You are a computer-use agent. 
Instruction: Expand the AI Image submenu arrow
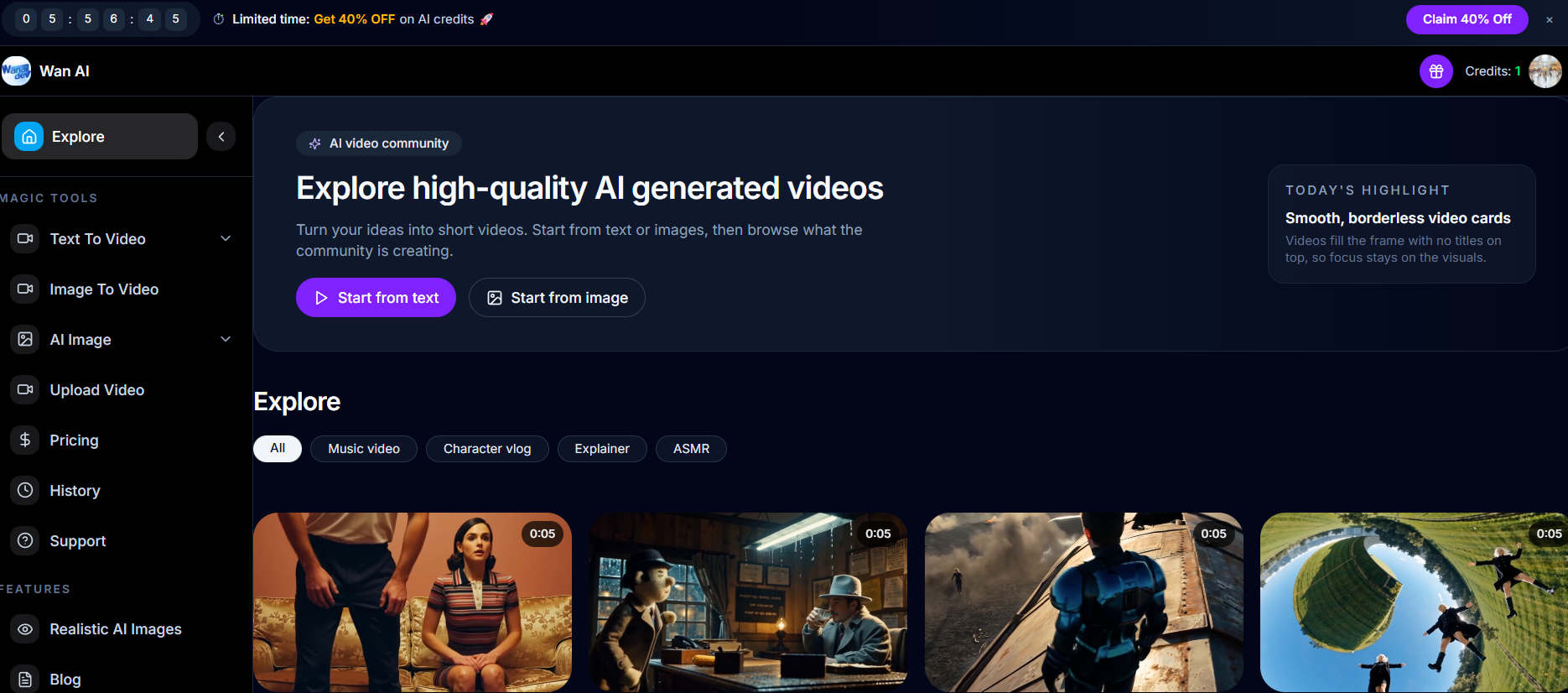226,340
